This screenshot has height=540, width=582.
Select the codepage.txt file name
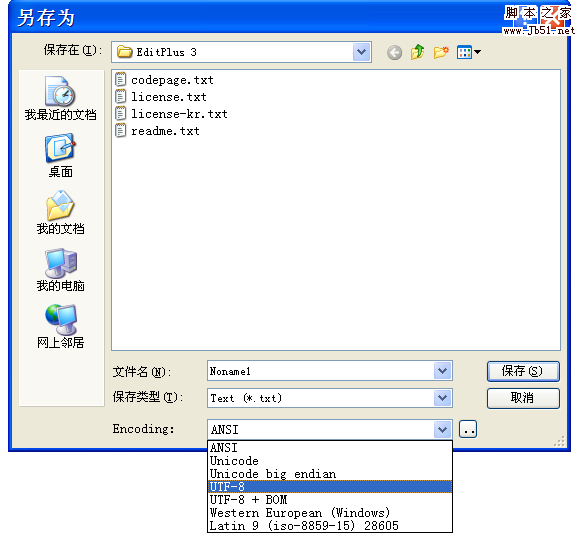tap(172, 80)
